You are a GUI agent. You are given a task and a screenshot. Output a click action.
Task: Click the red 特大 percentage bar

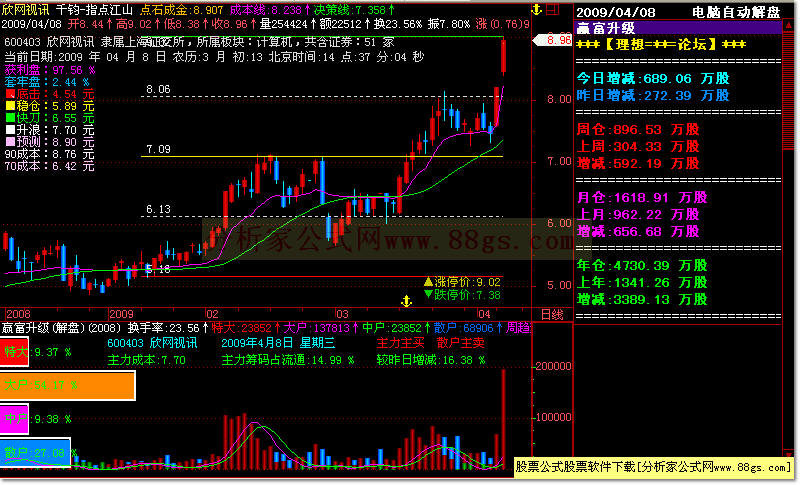(14, 352)
